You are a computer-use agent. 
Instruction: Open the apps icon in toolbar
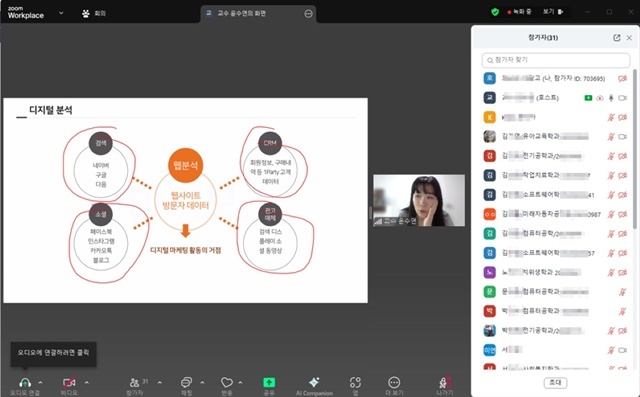pos(355,382)
